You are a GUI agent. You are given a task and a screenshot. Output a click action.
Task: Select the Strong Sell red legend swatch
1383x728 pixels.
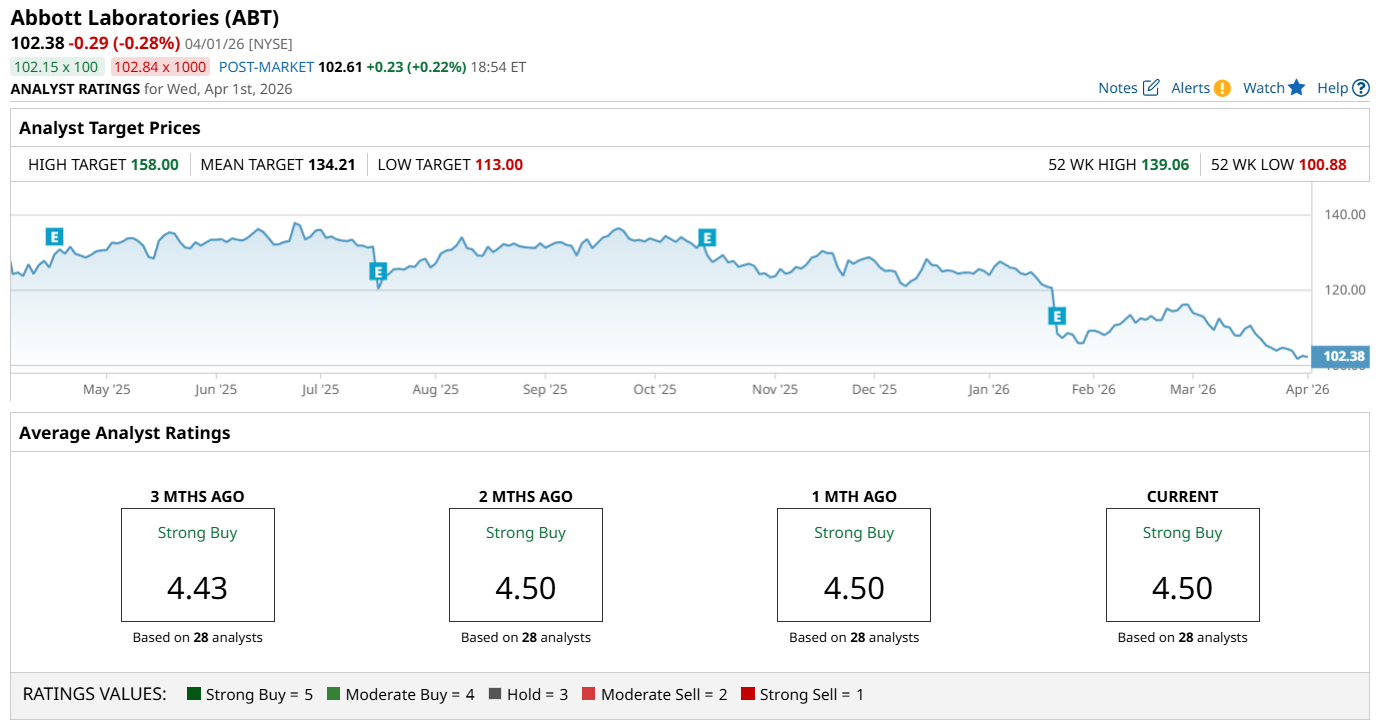pyautogui.click(x=748, y=694)
